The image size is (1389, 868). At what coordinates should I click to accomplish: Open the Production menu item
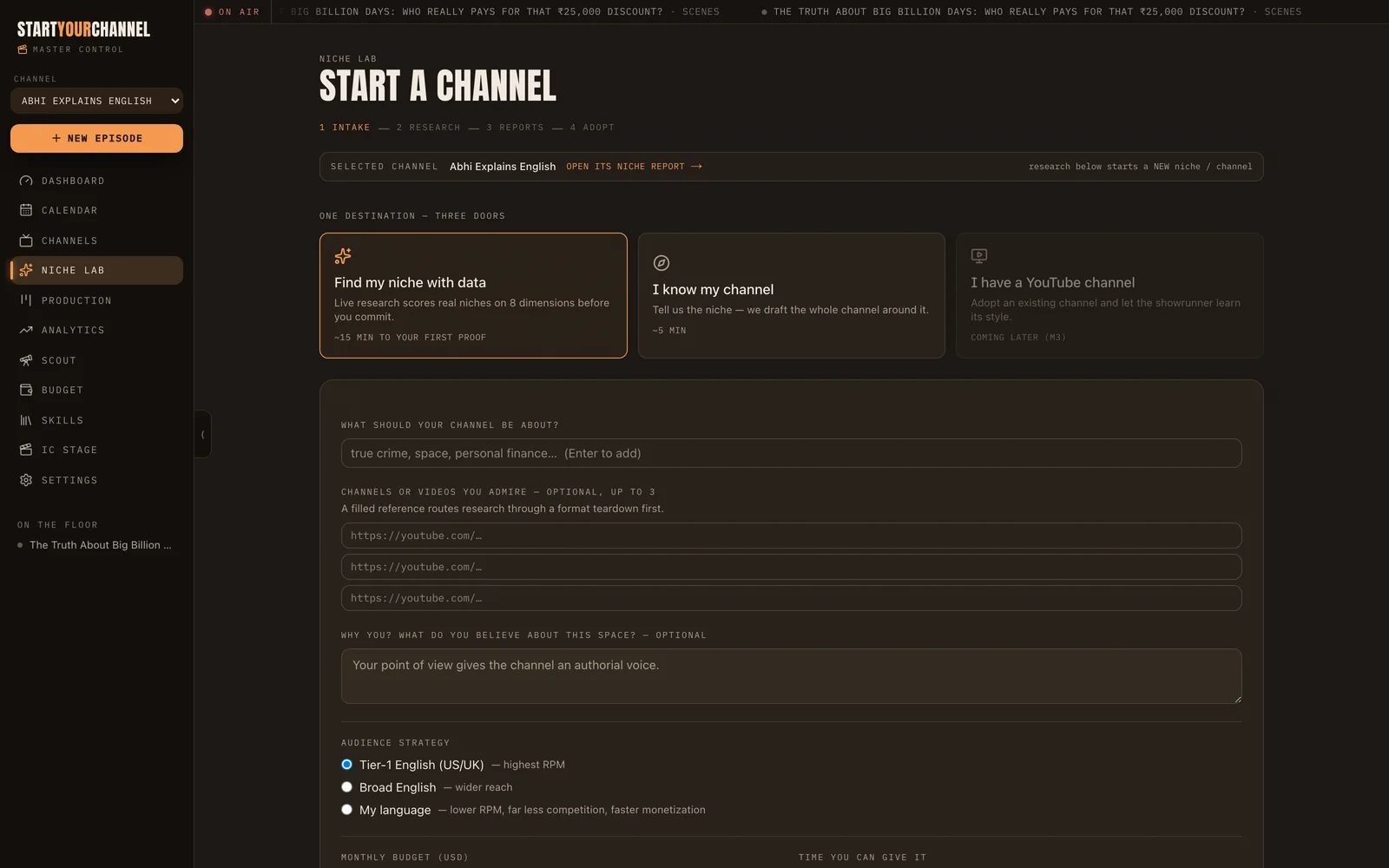coord(96,300)
